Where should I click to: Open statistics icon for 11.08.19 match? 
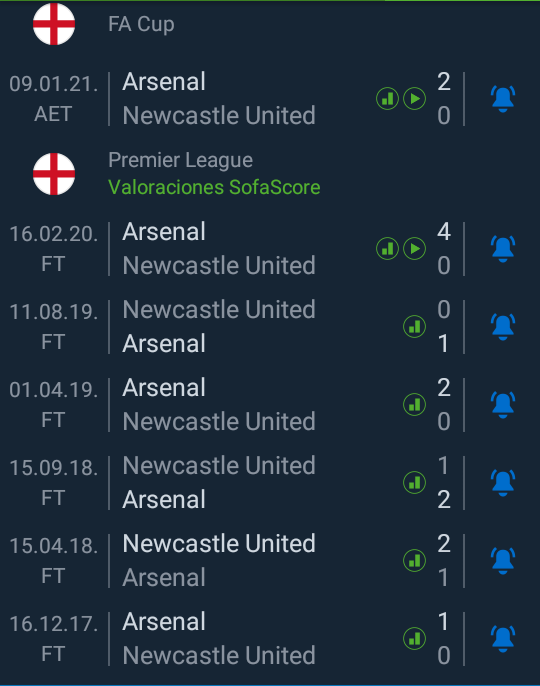[x=414, y=326]
